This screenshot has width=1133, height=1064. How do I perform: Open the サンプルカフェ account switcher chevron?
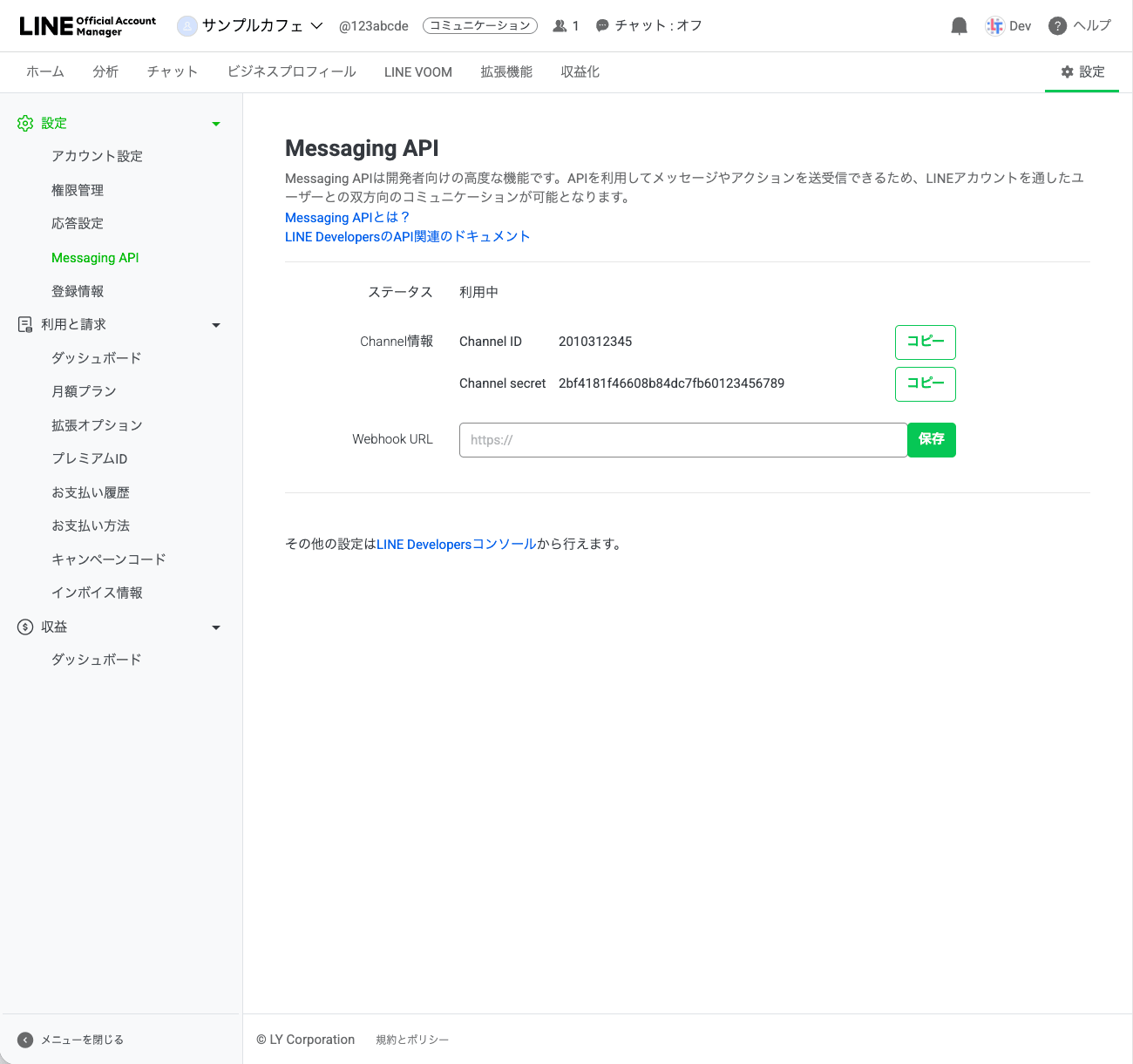tap(316, 26)
